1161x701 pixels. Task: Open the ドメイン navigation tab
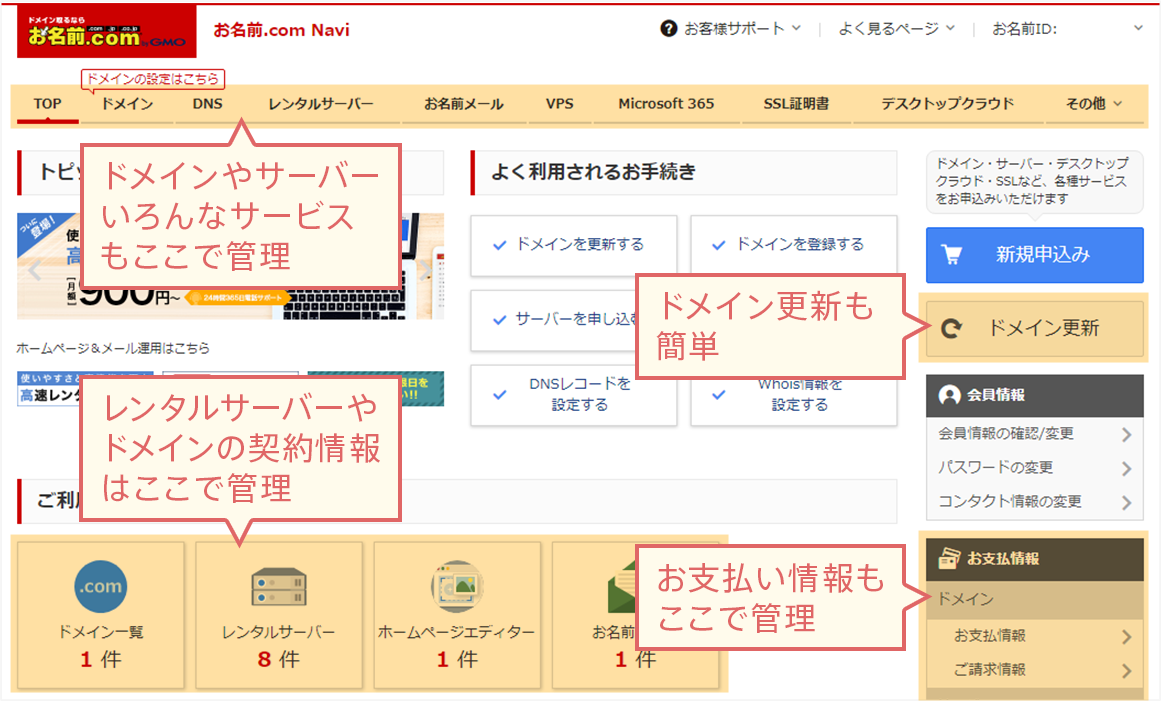tap(127, 104)
